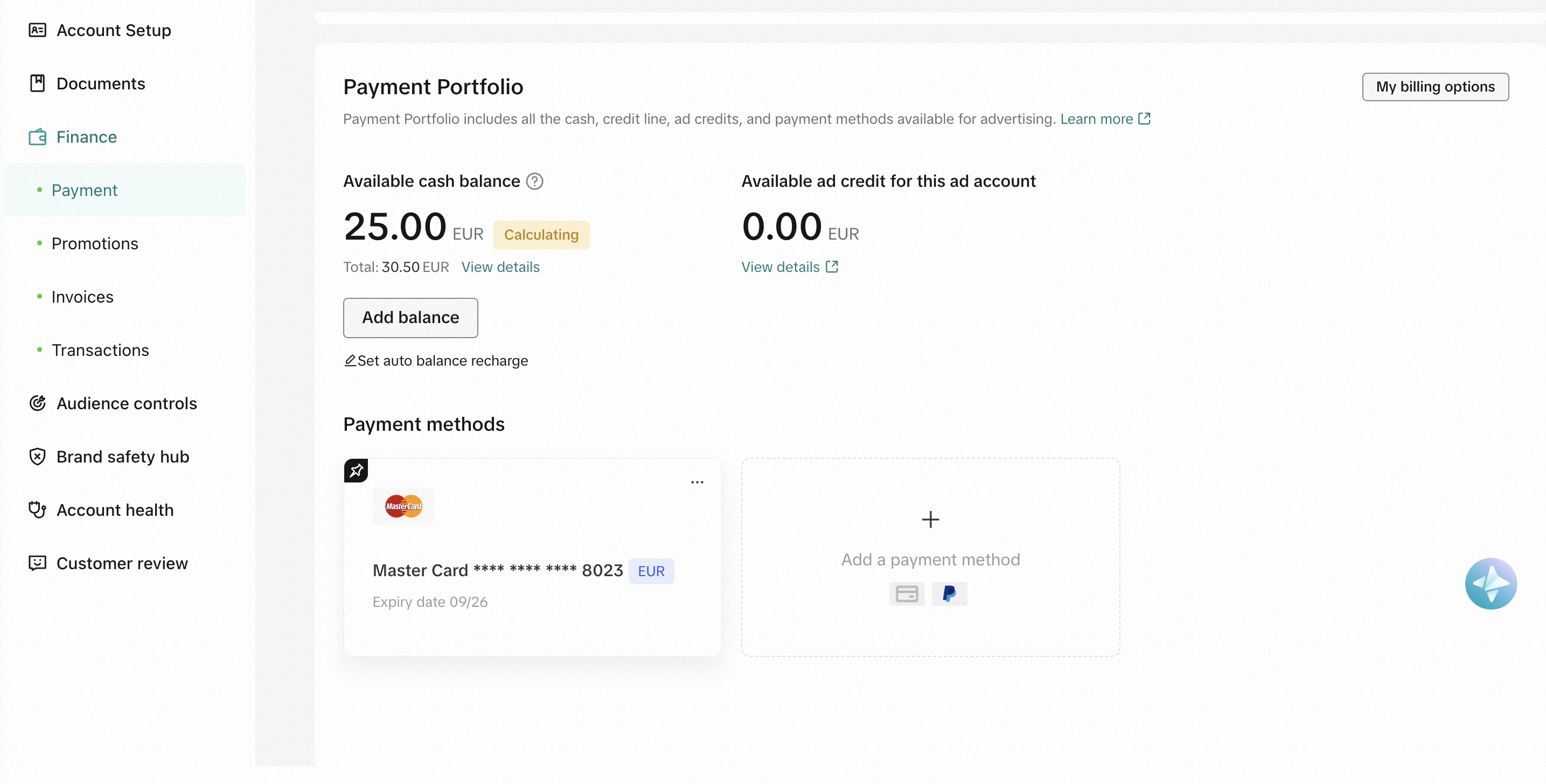This screenshot has height=784, width=1546.
Task: Select Payment under Finance
Action: click(125, 190)
